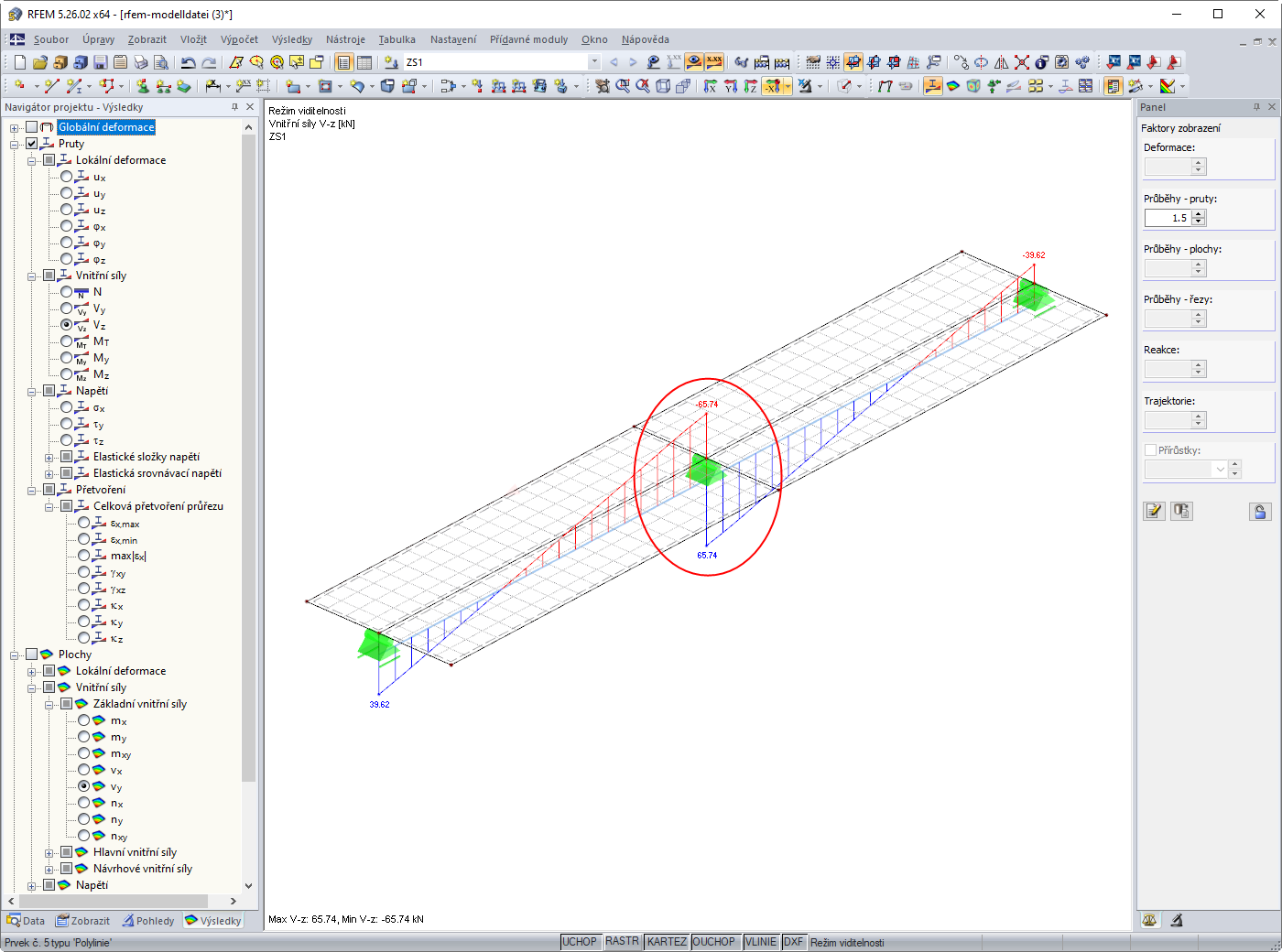1282x952 pixels.
Task: Switch to the Zobrazit navigator tab
Action: click(83, 921)
